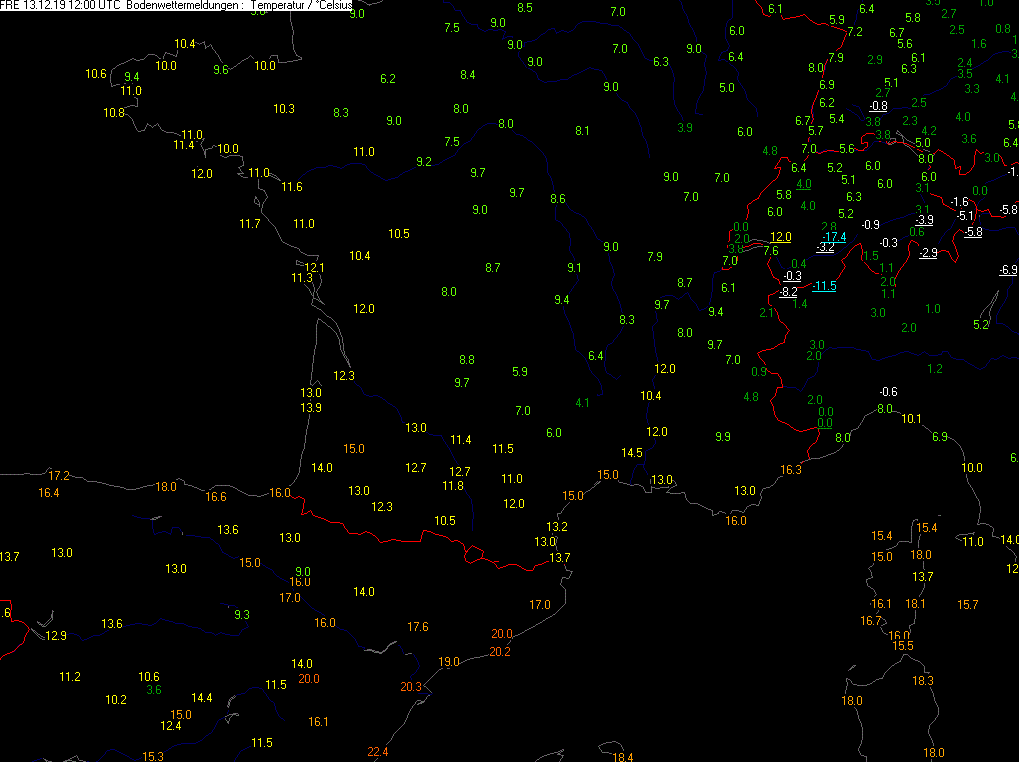Image resolution: width=1019 pixels, height=762 pixels.
Task: Click the white -0.6 temperature value
Action: [887, 391]
